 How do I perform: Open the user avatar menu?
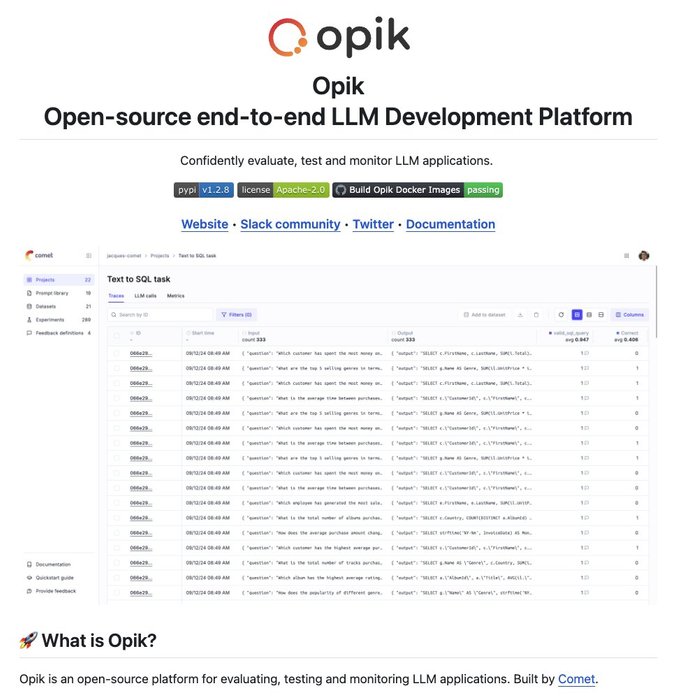[644, 256]
